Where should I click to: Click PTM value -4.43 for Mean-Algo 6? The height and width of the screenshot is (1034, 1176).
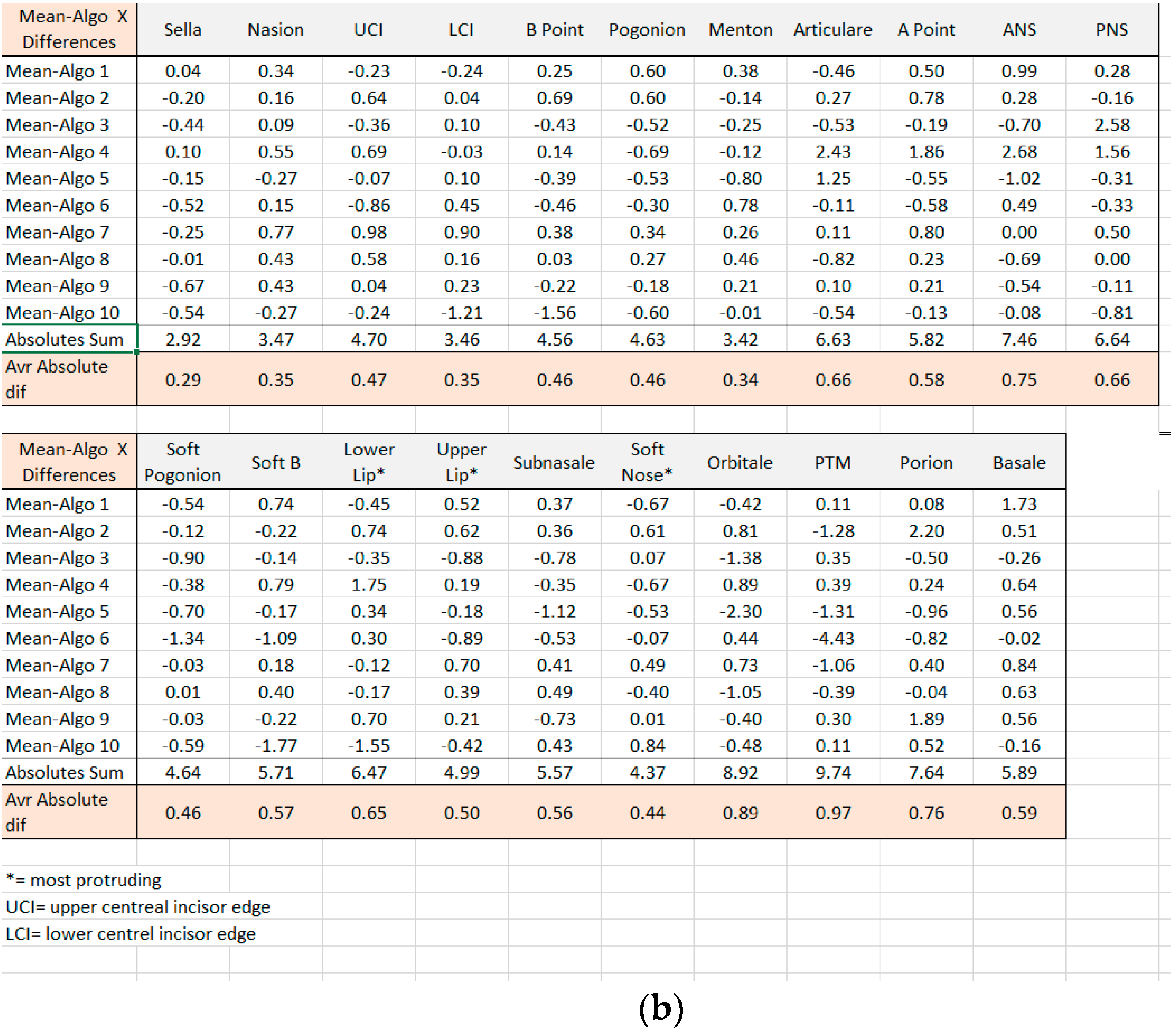click(x=833, y=638)
